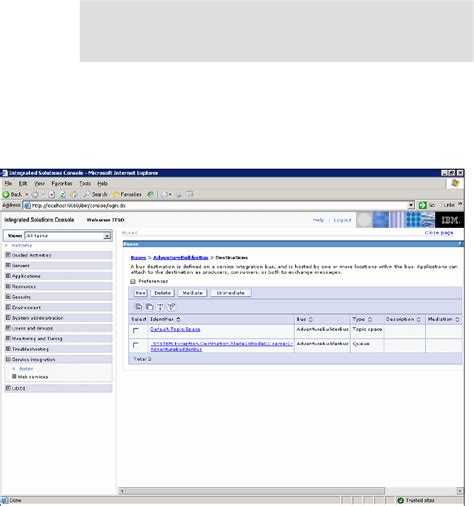Expand the Users and Groups section

[8, 328]
